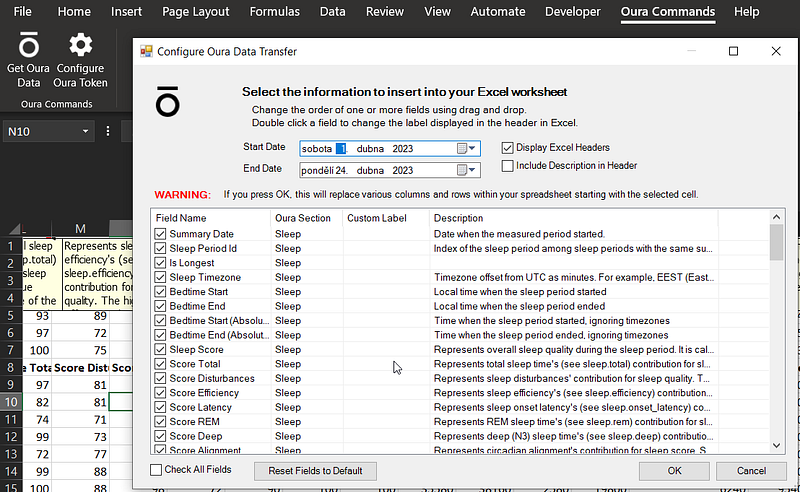Open Configure Oura Token gear icon
This screenshot has width=800, height=492.
point(81,45)
